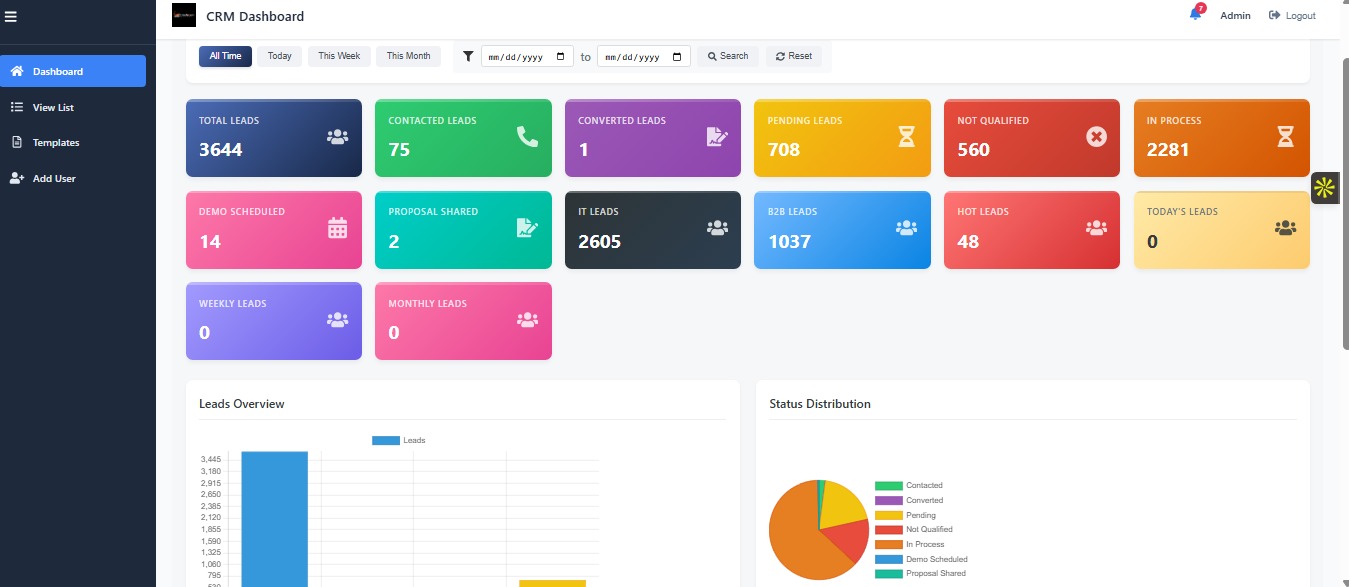Click the hourglass icon on Pending Leads card
Screen dimensions: 1349x587
click(906, 137)
